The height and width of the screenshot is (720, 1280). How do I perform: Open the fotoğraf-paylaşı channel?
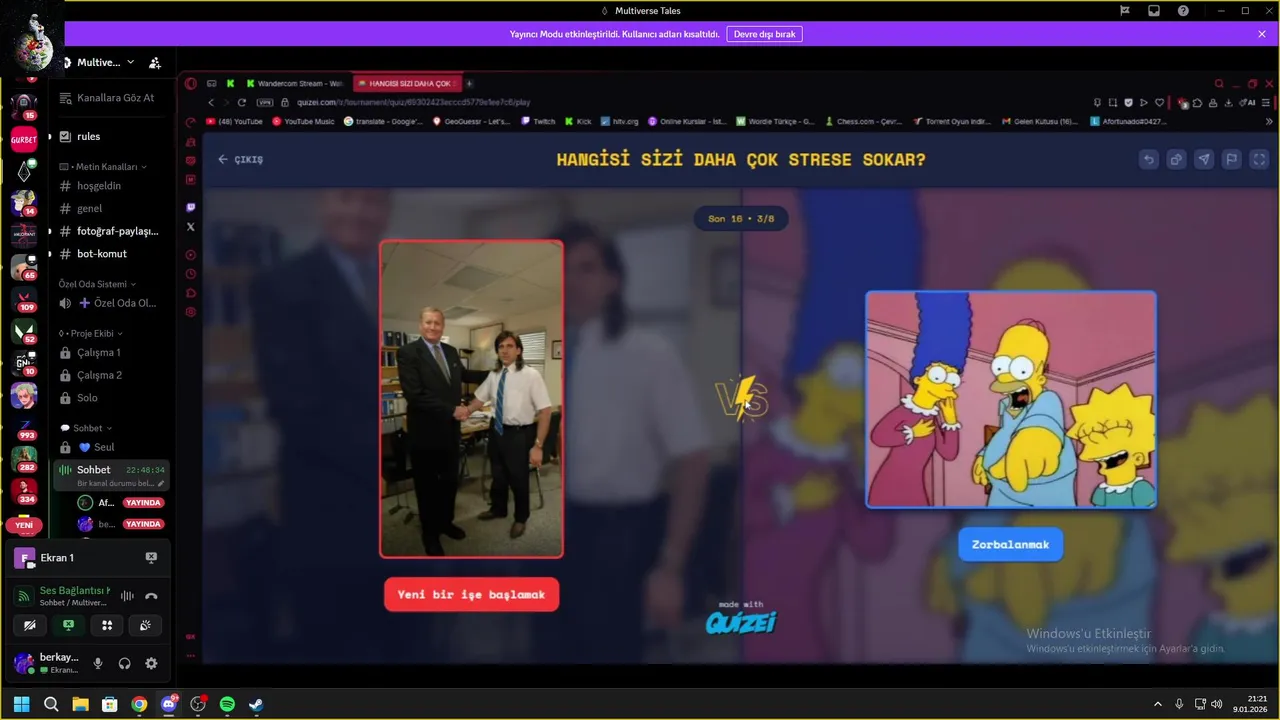pos(108,231)
